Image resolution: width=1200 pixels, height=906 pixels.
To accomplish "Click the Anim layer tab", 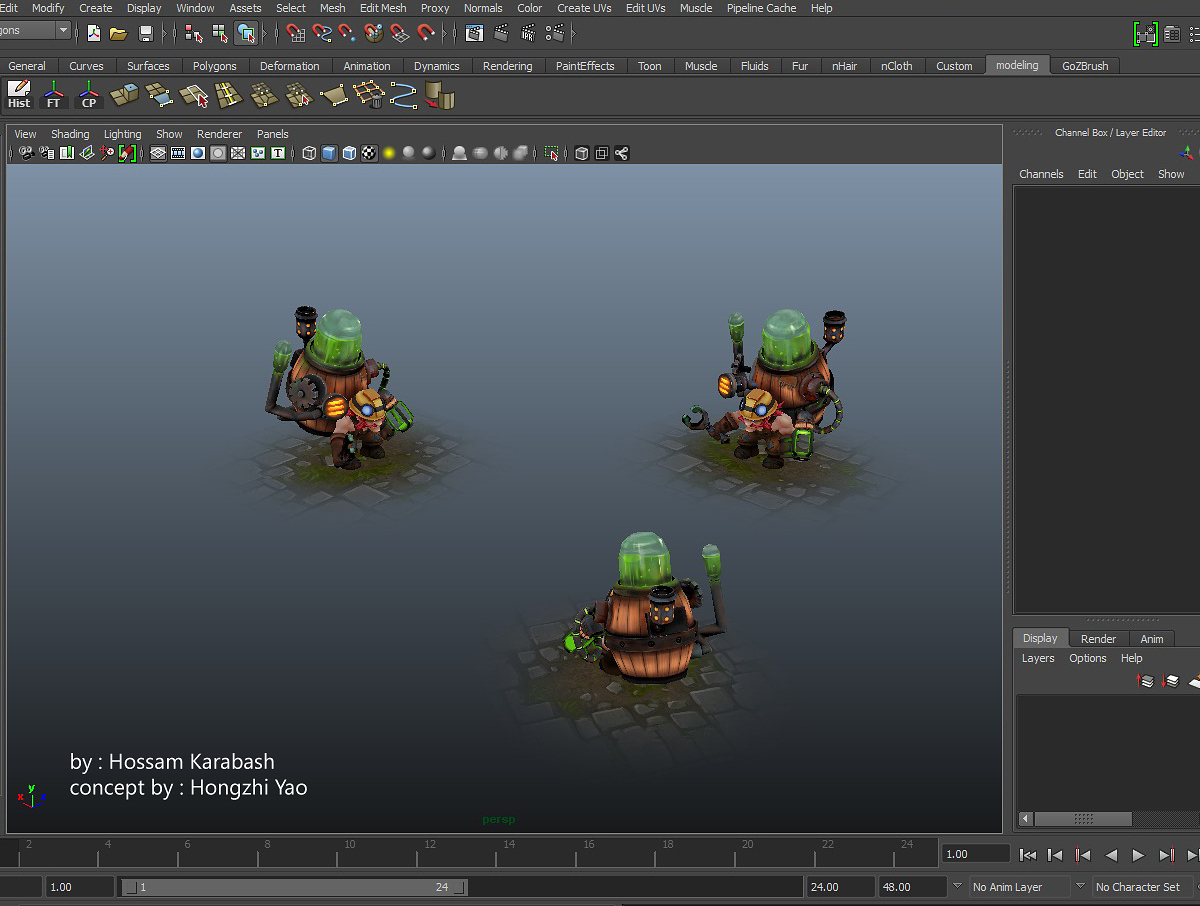I will (x=1152, y=639).
